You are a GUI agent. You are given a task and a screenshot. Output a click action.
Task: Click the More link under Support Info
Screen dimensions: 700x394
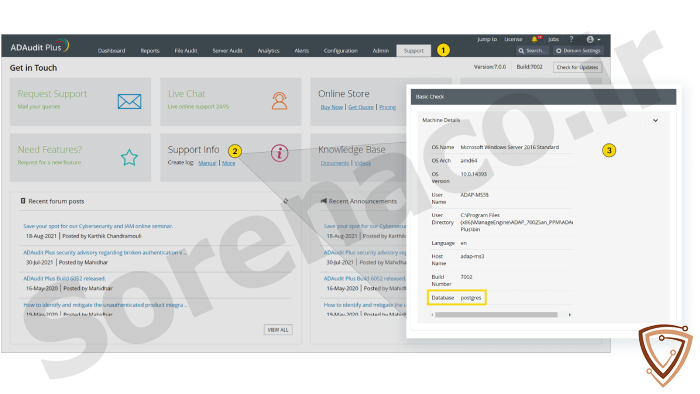coord(229,163)
